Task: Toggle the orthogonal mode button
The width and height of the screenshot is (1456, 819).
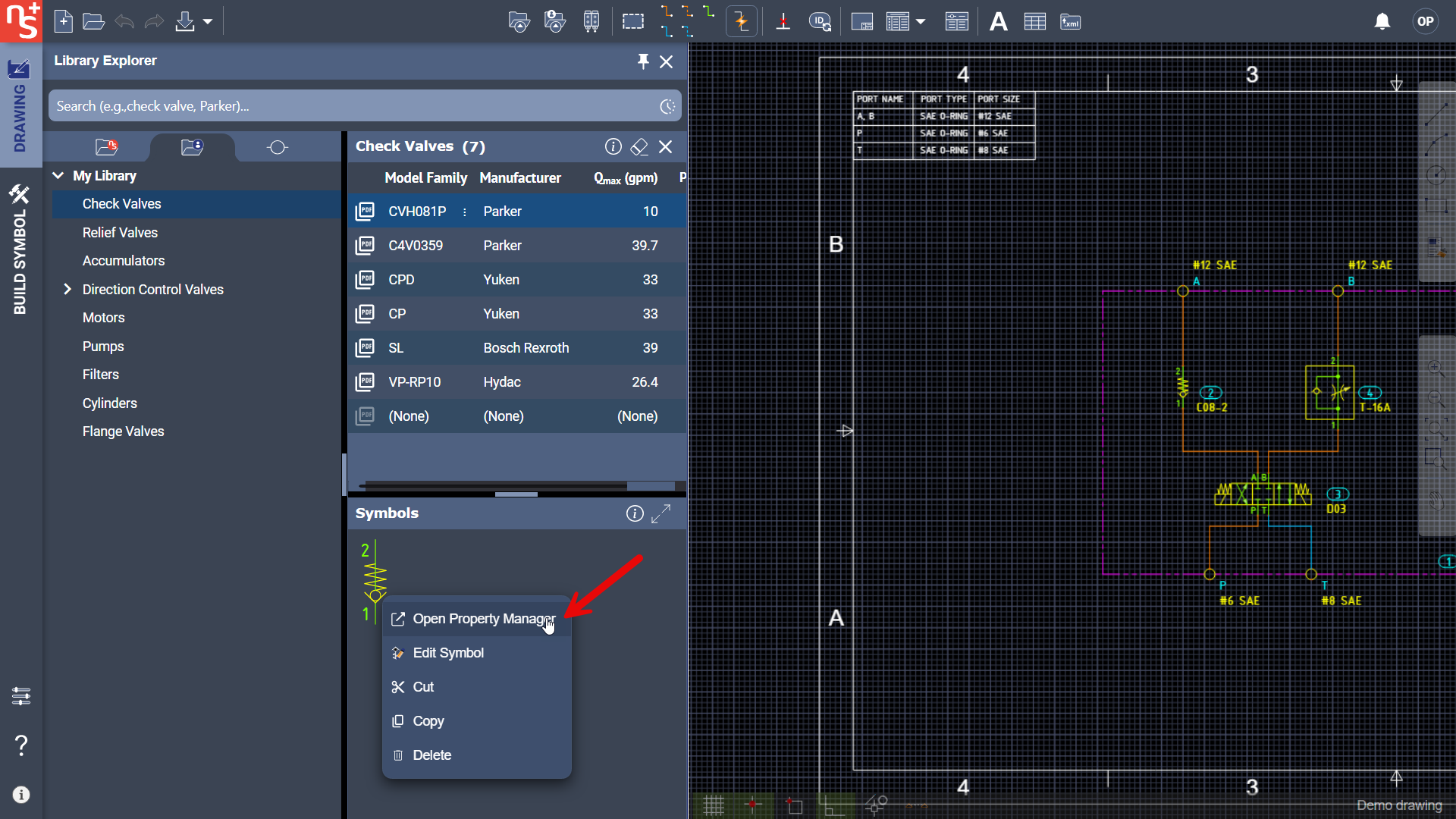Action: pos(833,805)
